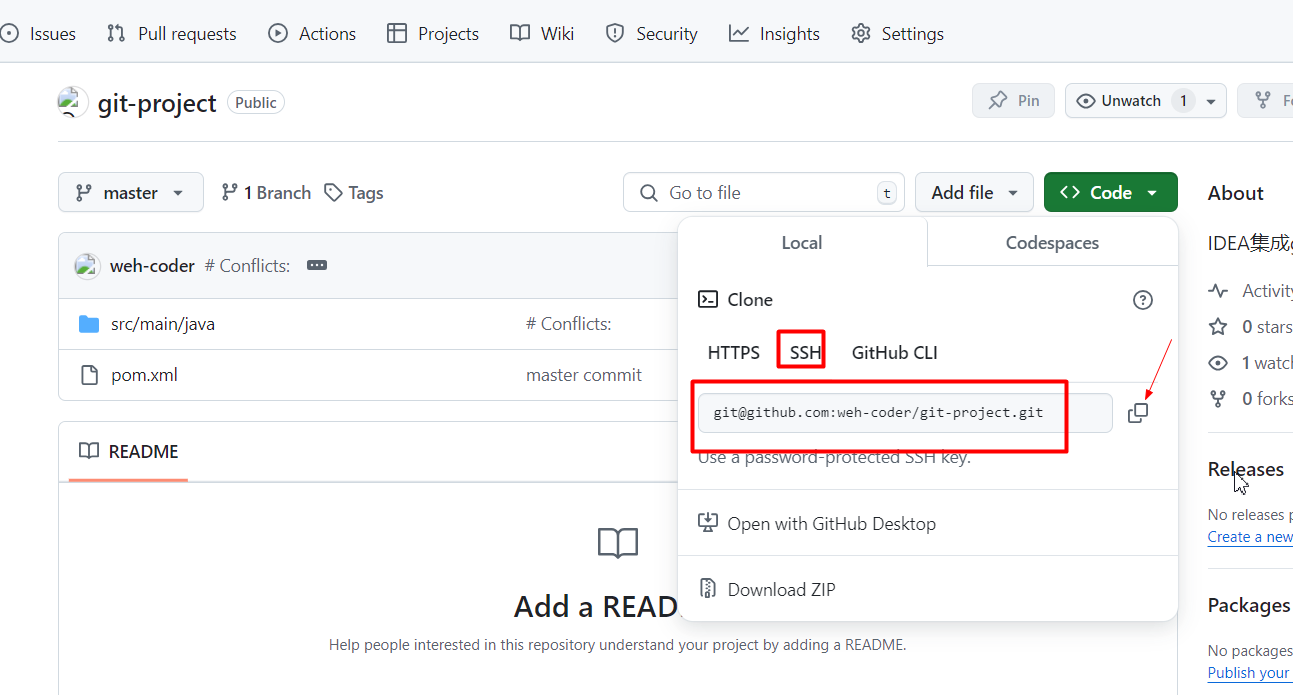Screen dimensions: 1293x695
Task: Open the Issues tab
Action: pos(38,33)
